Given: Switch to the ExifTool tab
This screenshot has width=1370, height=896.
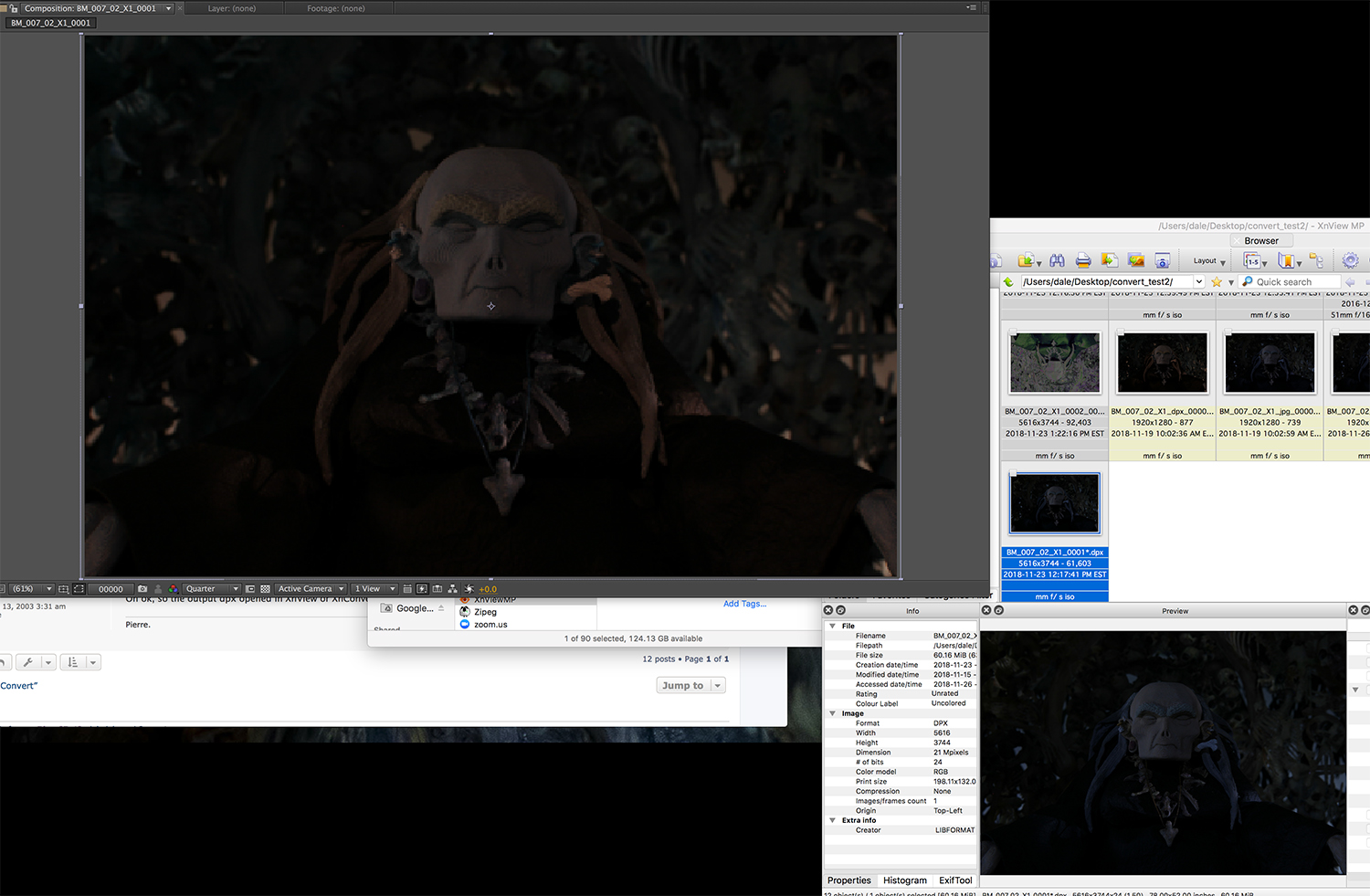Looking at the screenshot, I should [955, 880].
